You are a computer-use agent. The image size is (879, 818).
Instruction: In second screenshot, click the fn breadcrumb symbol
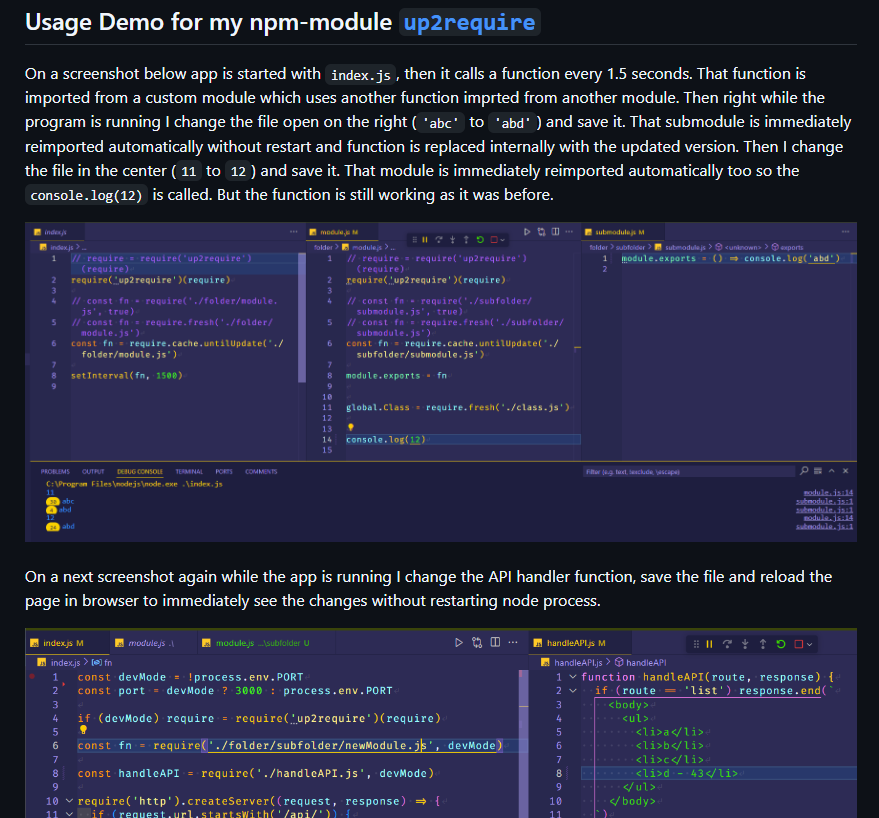coord(102,663)
